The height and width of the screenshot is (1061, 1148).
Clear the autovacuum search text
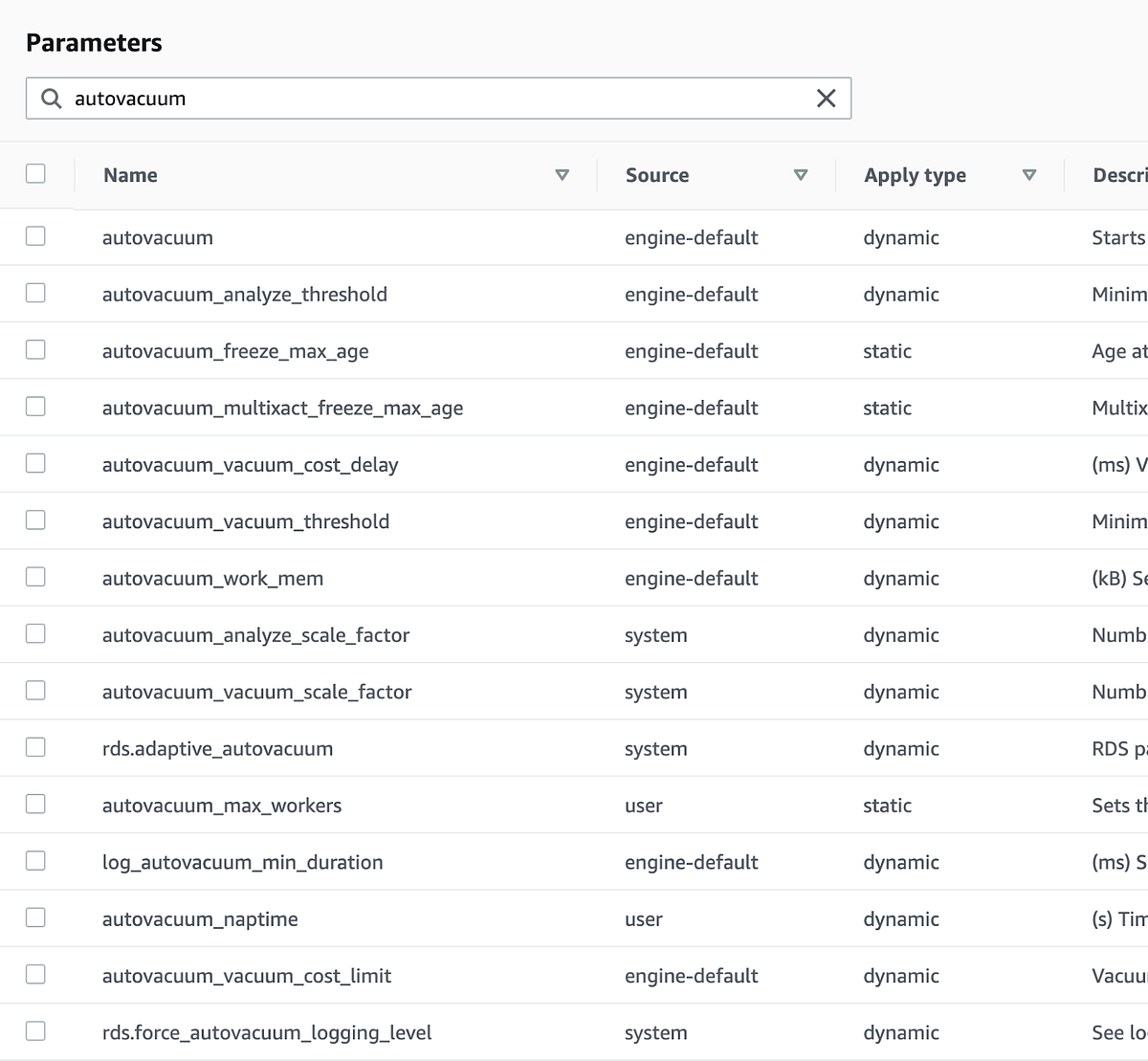pyautogui.click(x=826, y=98)
